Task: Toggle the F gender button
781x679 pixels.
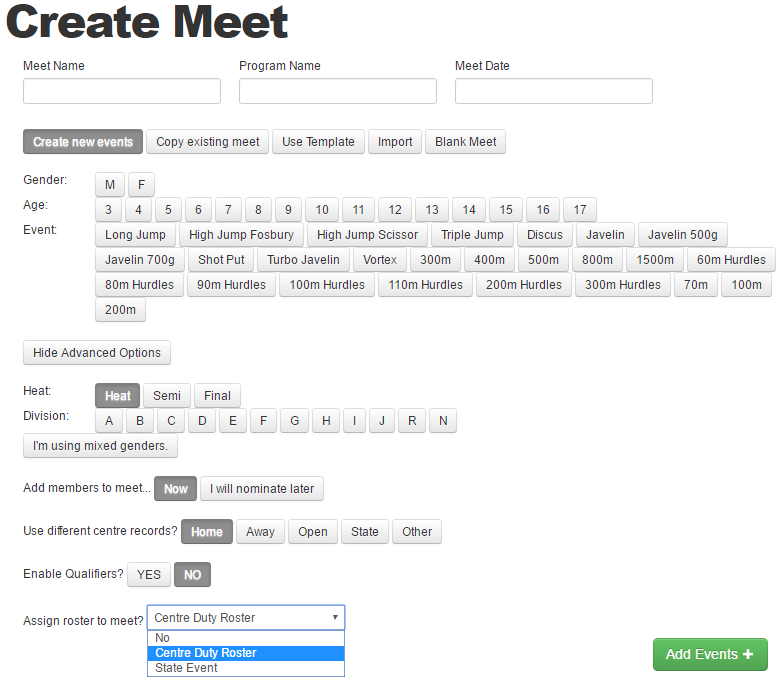Action: pyautogui.click(x=141, y=185)
